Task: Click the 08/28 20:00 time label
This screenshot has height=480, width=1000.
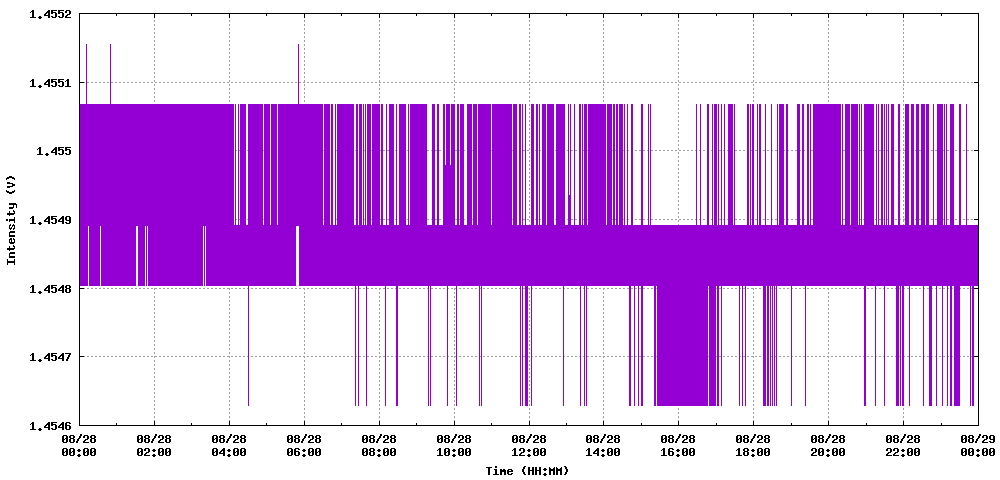Action: pos(828,446)
